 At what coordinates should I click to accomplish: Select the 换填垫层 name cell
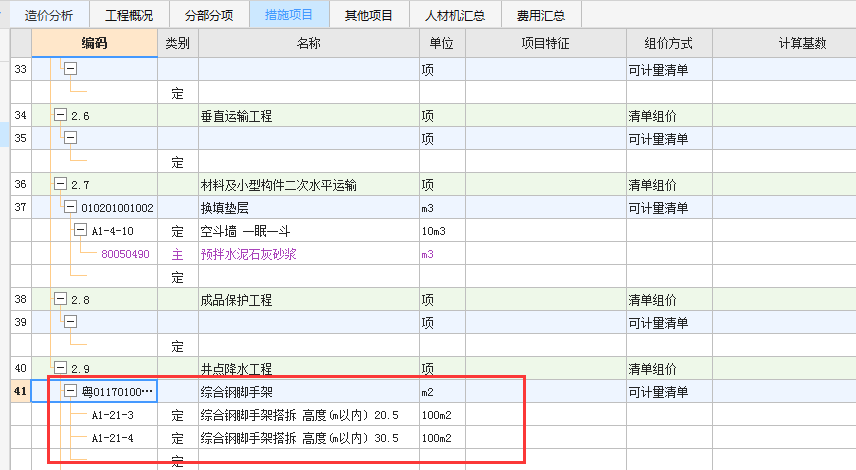[x=309, y=208]
